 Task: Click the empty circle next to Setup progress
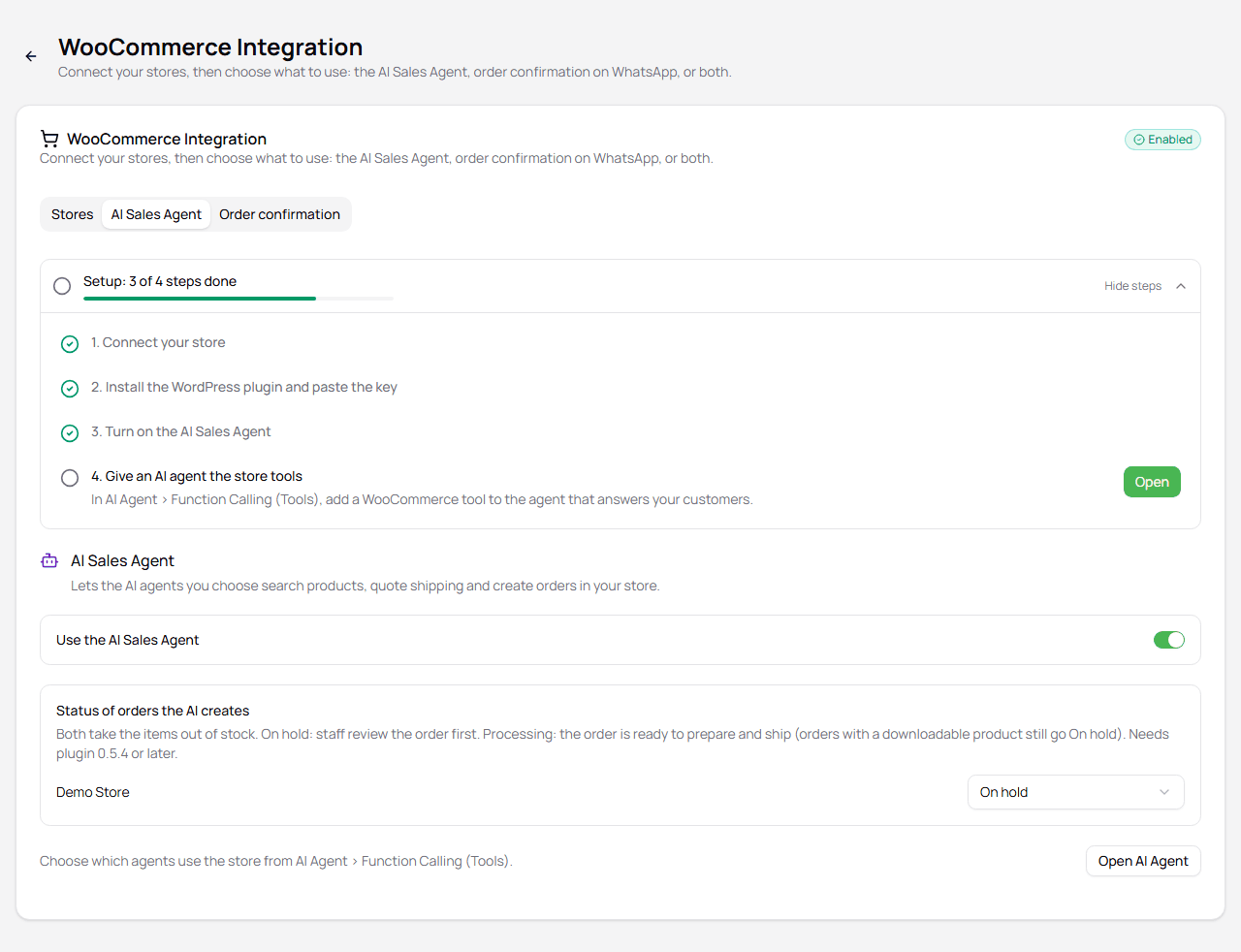[62, 286]
